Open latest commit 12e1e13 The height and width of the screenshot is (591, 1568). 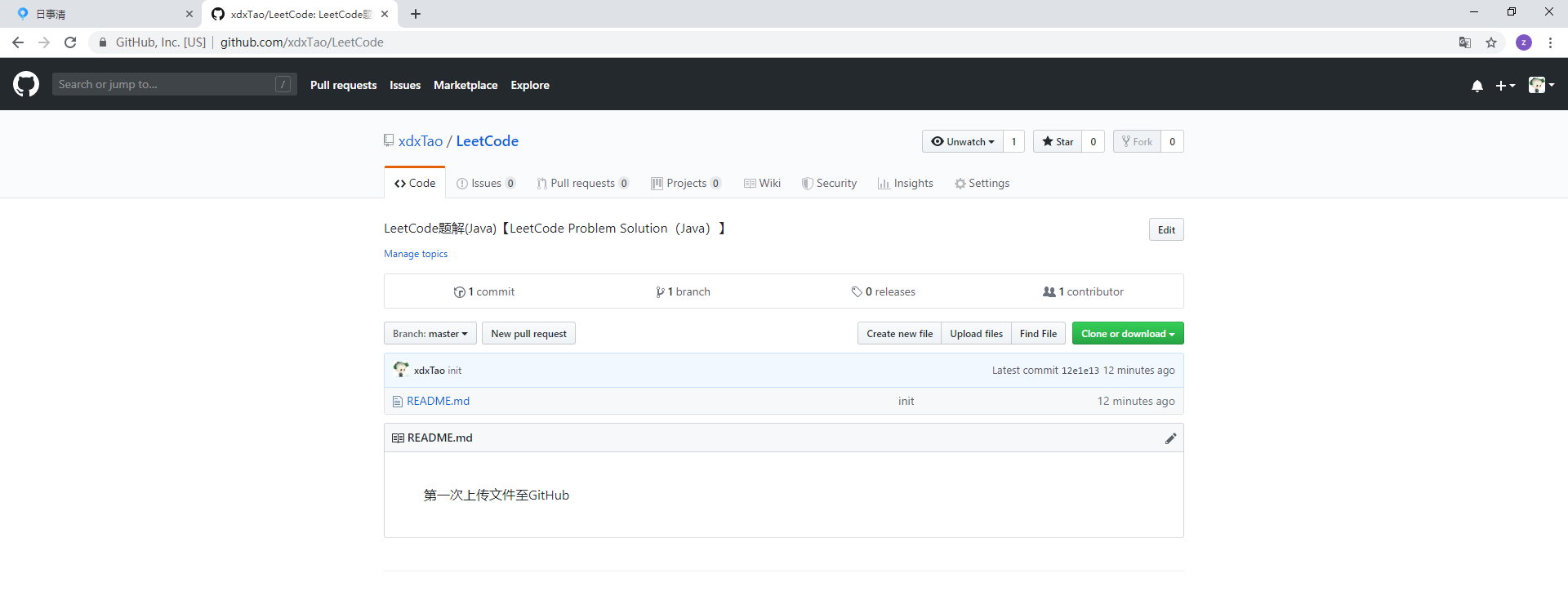(1080, 371)
